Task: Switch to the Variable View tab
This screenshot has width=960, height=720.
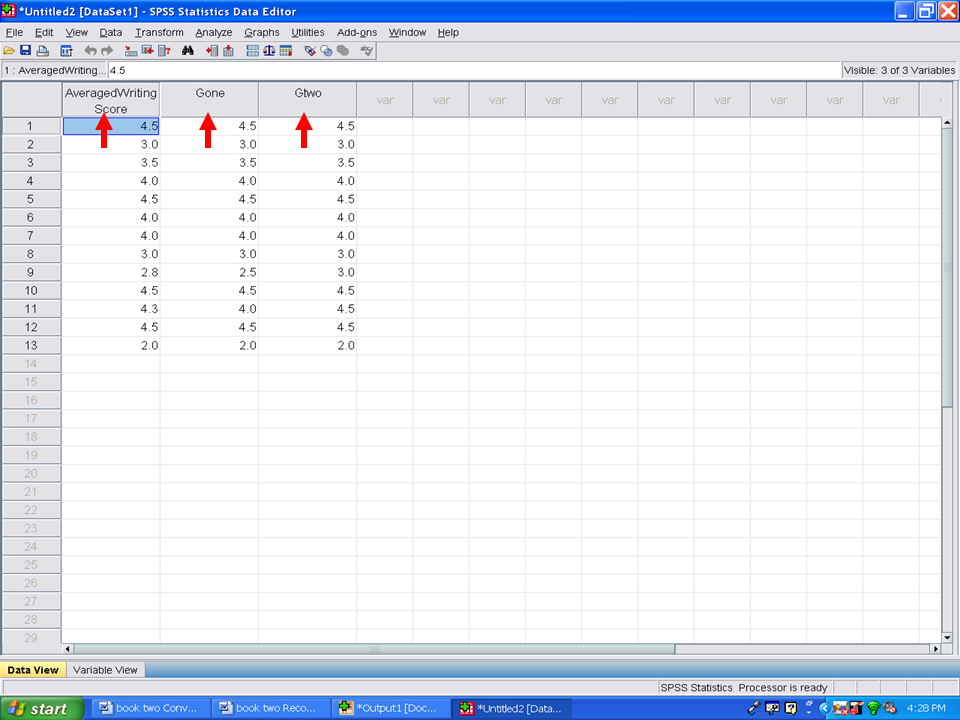Action: 105,670
